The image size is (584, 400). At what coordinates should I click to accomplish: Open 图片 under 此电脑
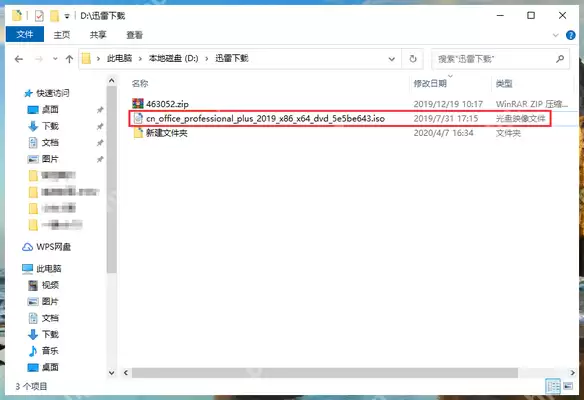click(x=50, y=301)
